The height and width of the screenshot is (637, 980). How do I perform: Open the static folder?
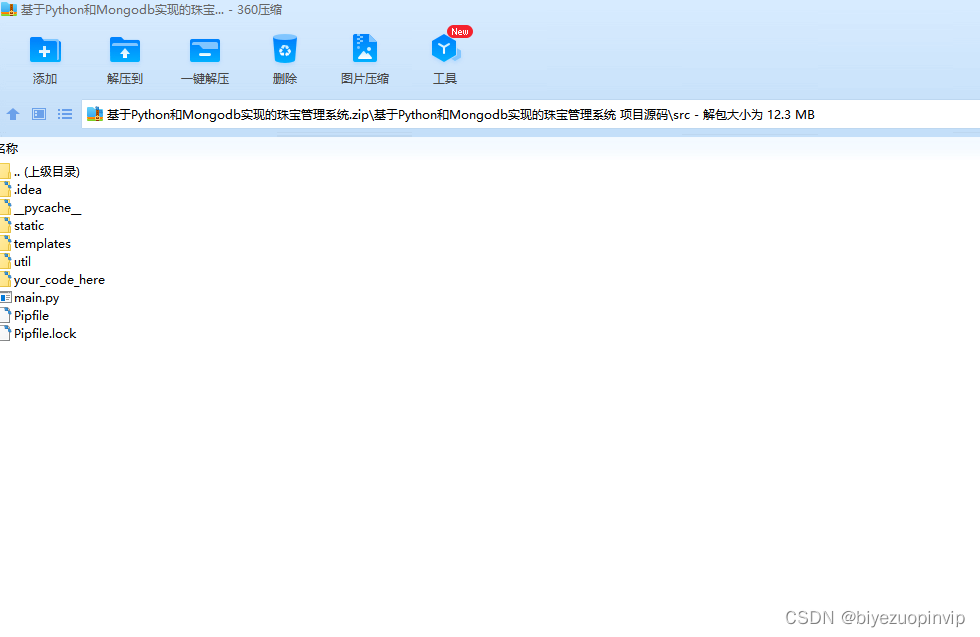tap(29, 225)
